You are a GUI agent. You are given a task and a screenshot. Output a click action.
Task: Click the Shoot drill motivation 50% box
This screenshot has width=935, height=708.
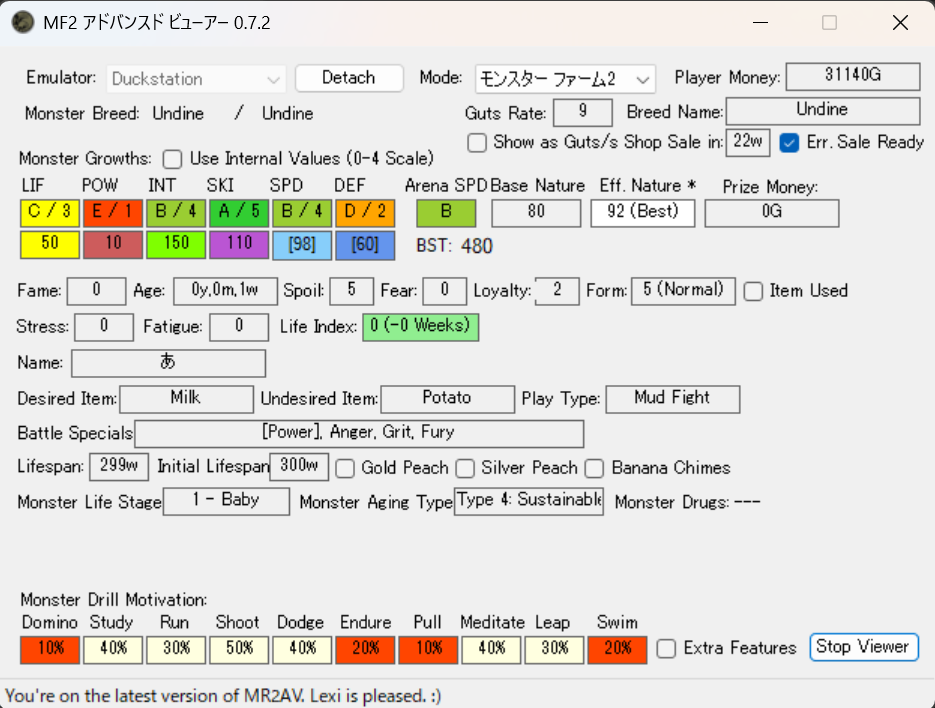(239, 648)
